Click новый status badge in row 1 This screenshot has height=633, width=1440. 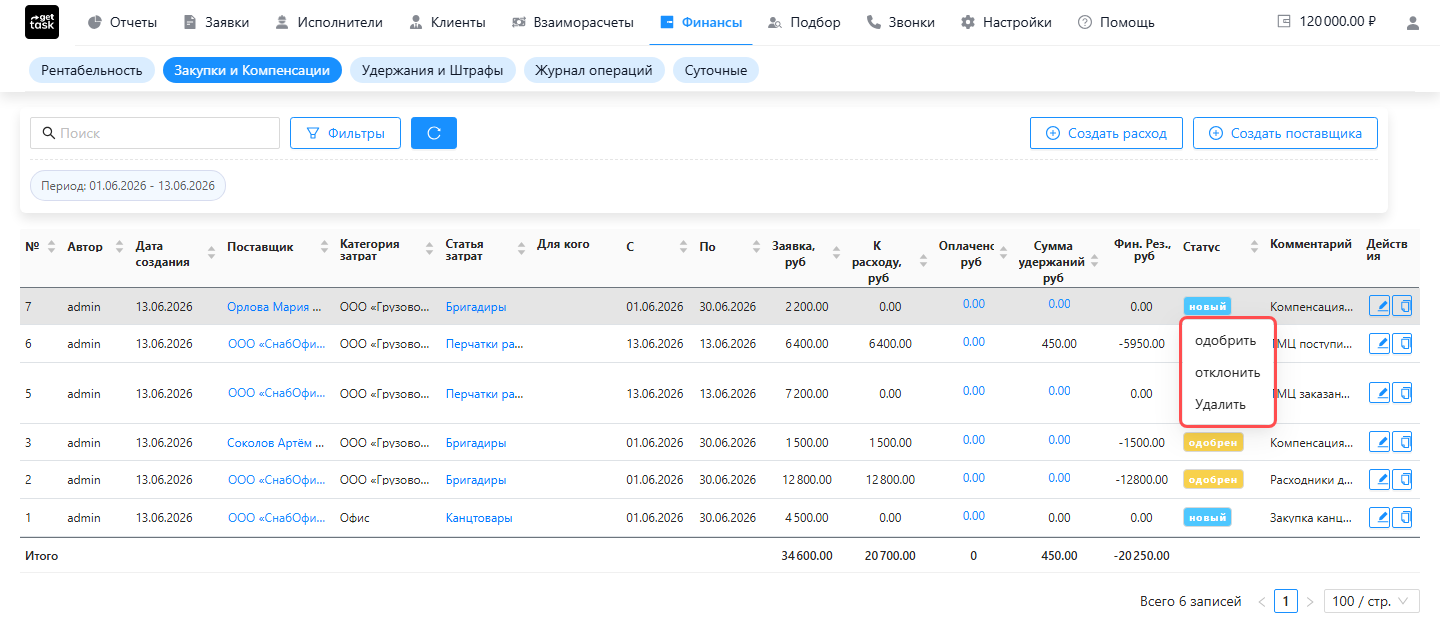tap(1207, 517)
